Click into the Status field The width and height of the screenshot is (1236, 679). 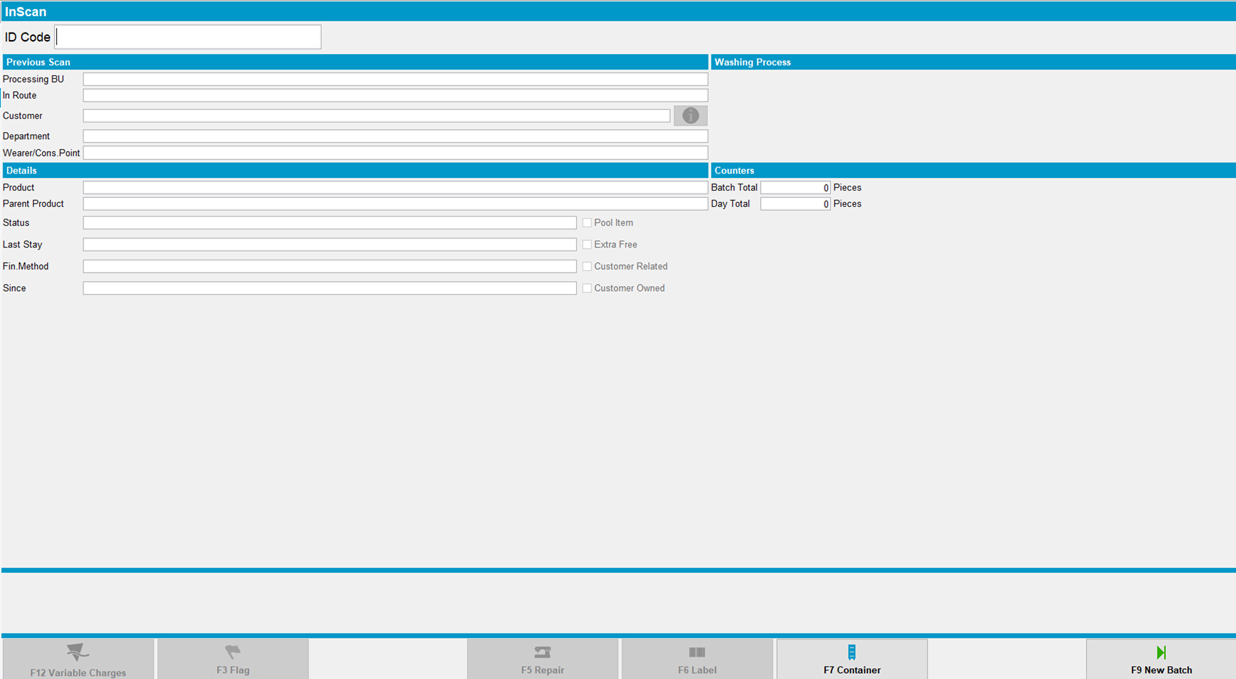click(x=329, y=223)
